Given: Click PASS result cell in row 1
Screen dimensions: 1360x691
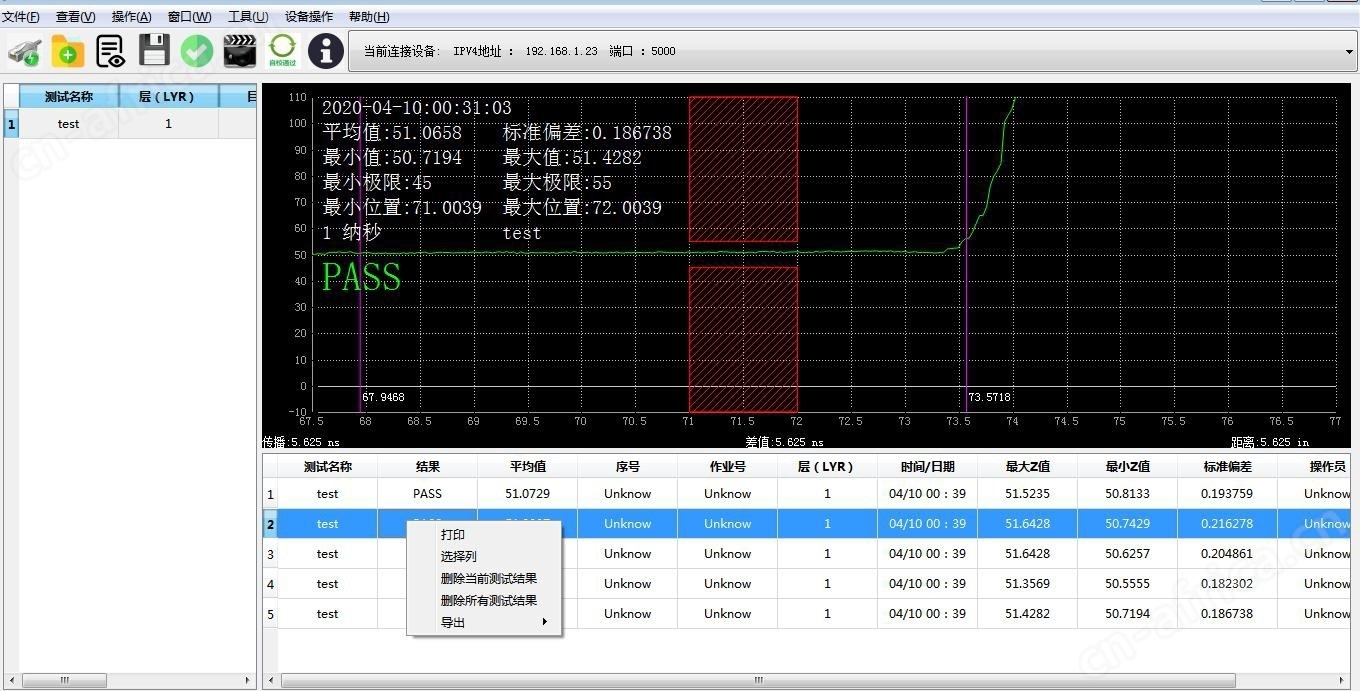Looking at the screenshot, I should point(427,494).
